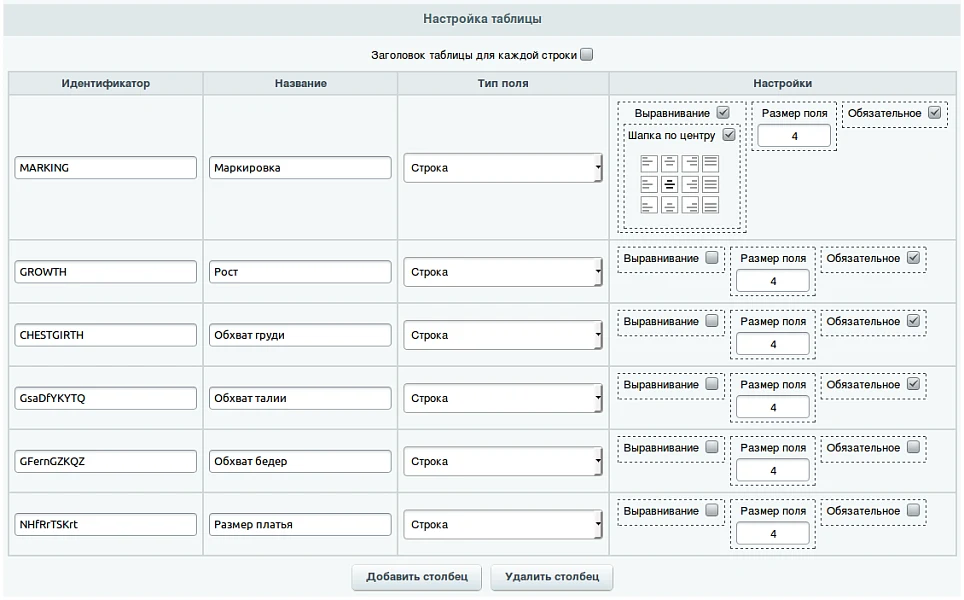Select top-justified alignment icon for MARKING
This screenshot has height=600, width=964.
710,164
